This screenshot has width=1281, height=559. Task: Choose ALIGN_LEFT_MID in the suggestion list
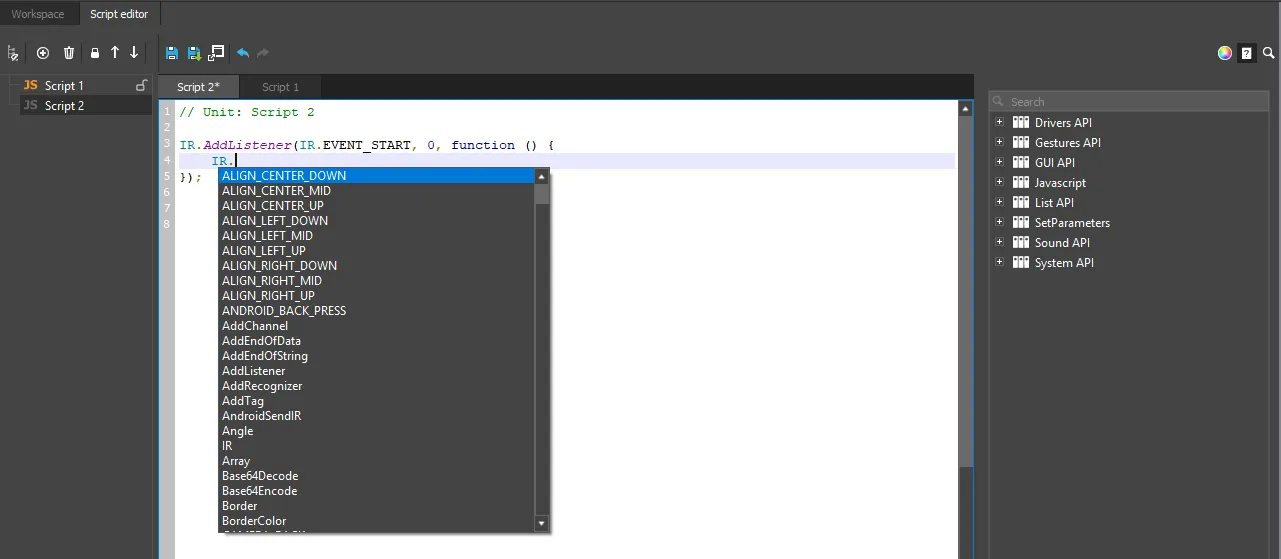coord(267,236)
